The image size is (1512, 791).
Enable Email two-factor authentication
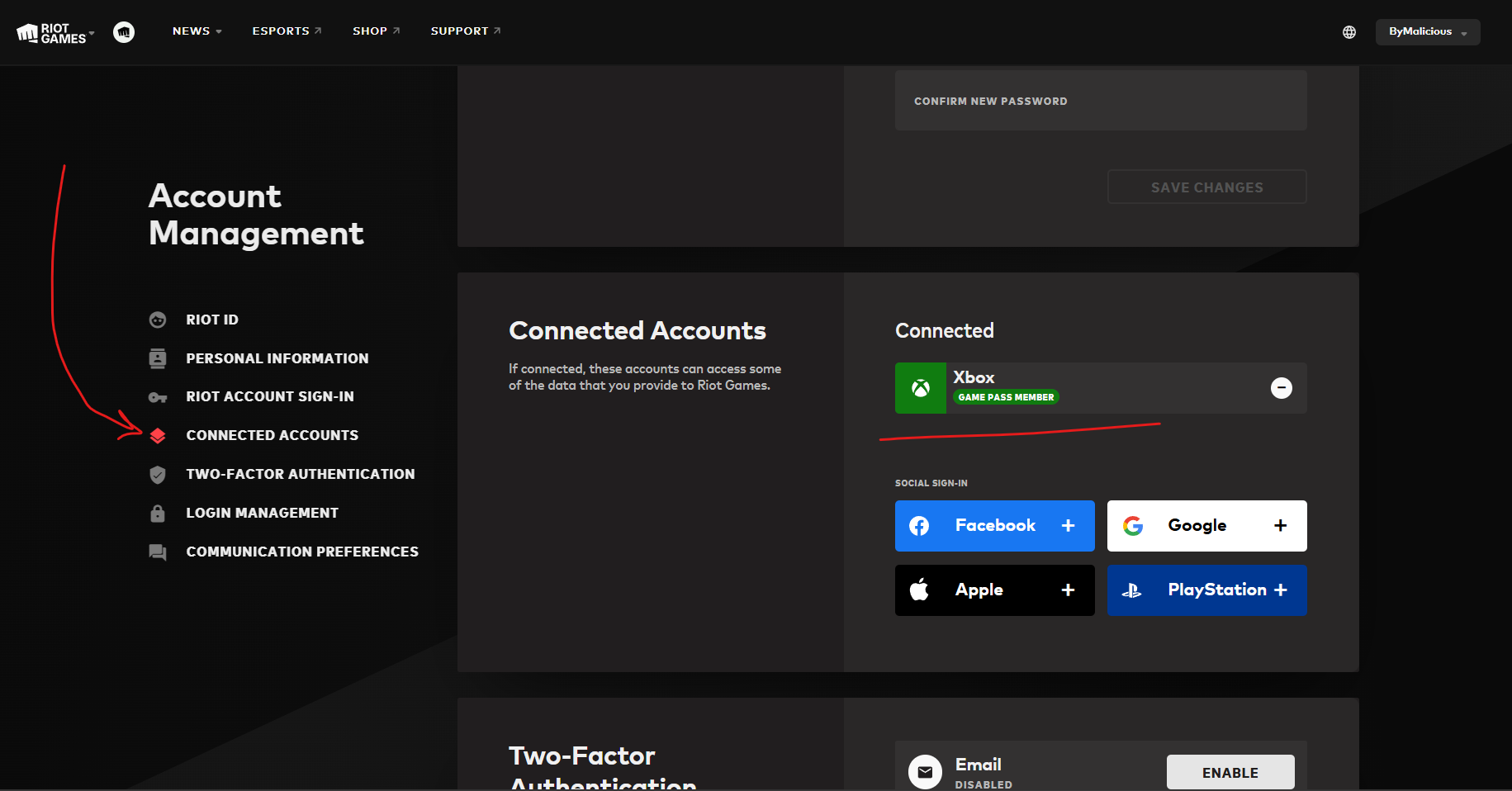click(x=1230, y=772)
